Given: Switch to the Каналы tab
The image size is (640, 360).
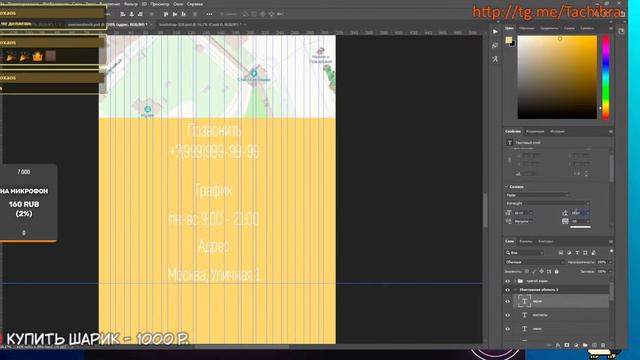Looking at the screenshot, I should pyautogui.click(x=525, y=241).
